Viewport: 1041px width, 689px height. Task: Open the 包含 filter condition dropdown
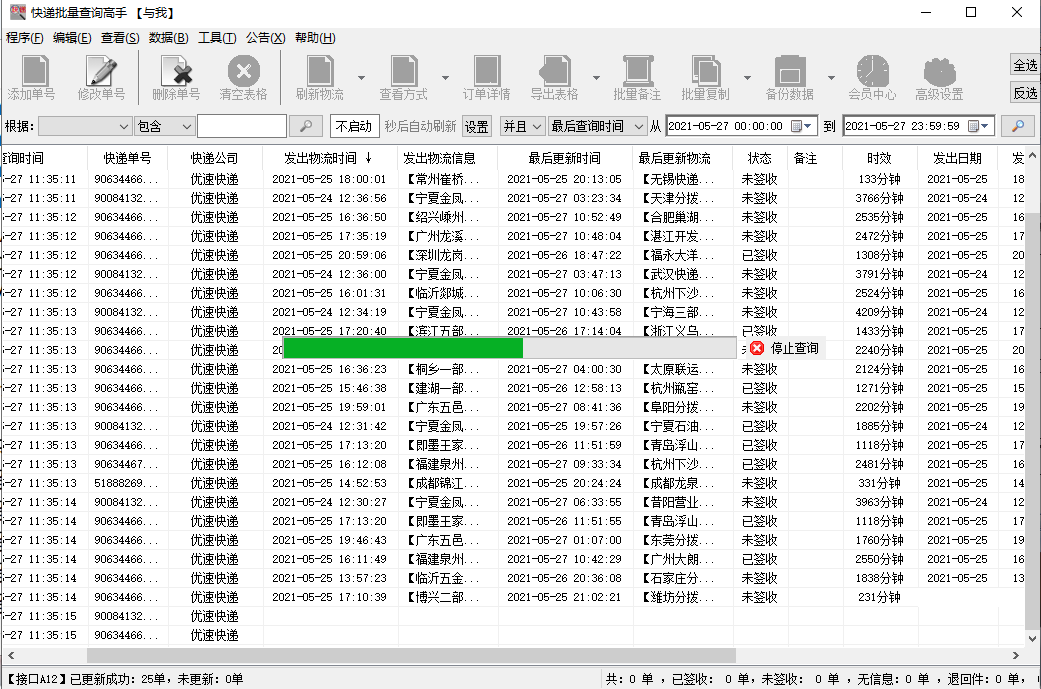(163, 126)
